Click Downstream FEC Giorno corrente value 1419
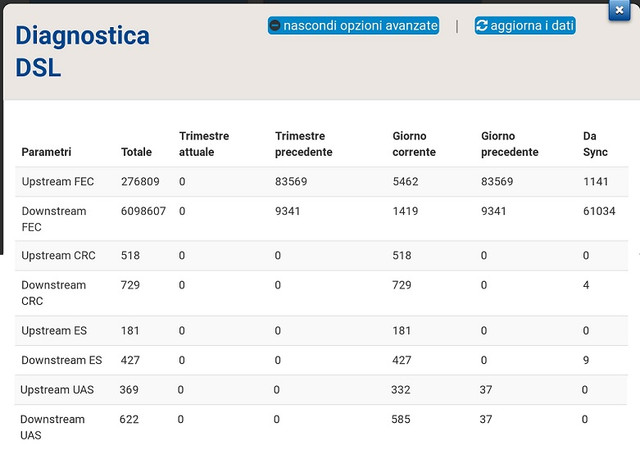Screen dimensions: 640x450 pos(405,211)
